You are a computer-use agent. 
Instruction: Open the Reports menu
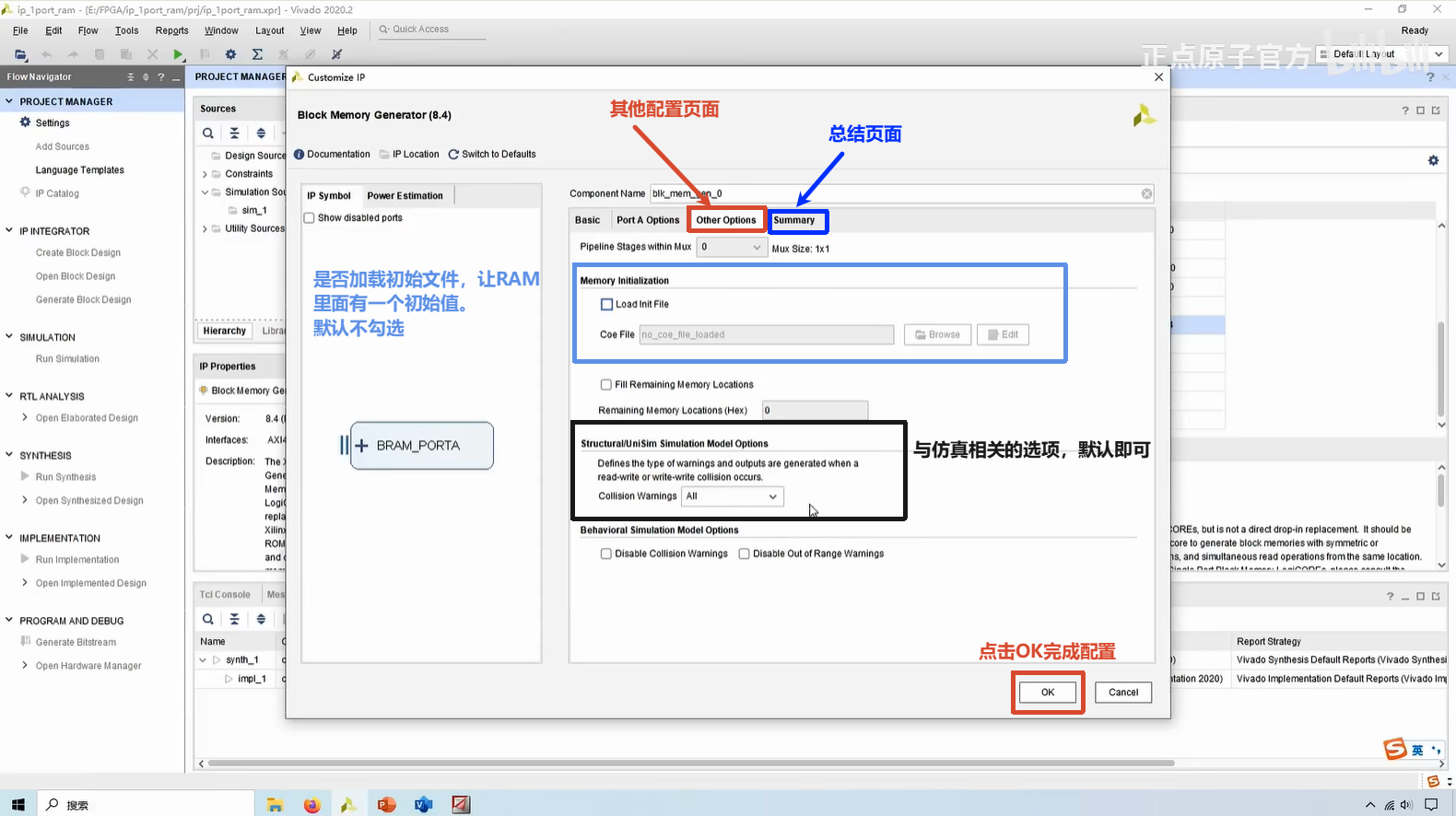coord(172,30)
